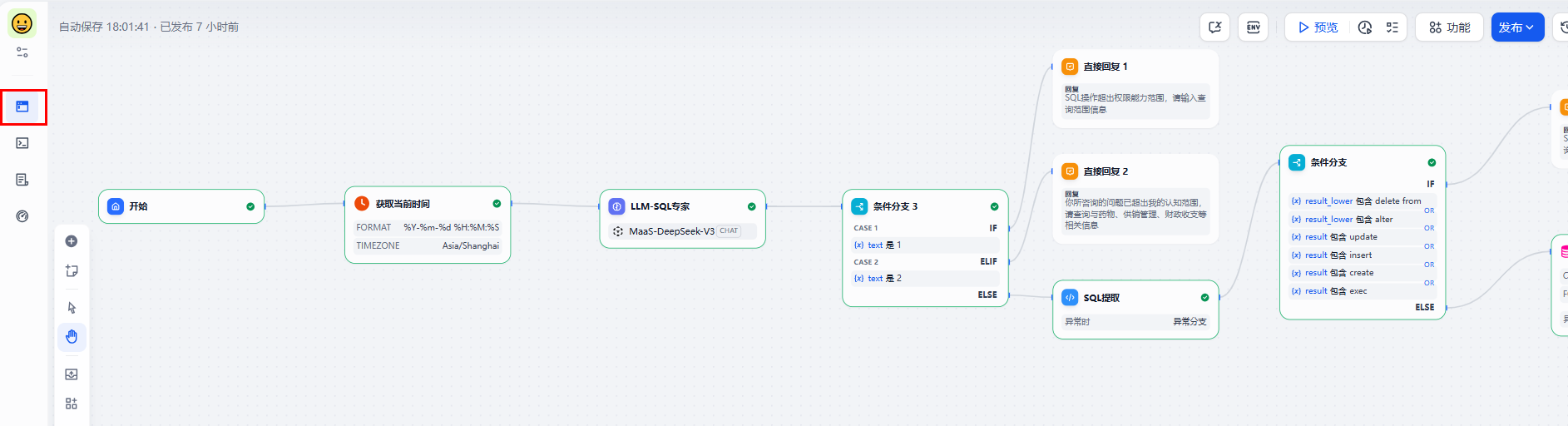Viewport: 1568px width, 426px height.
Task: Add a note with the sticky-note icon
Action: pos(72,271)
